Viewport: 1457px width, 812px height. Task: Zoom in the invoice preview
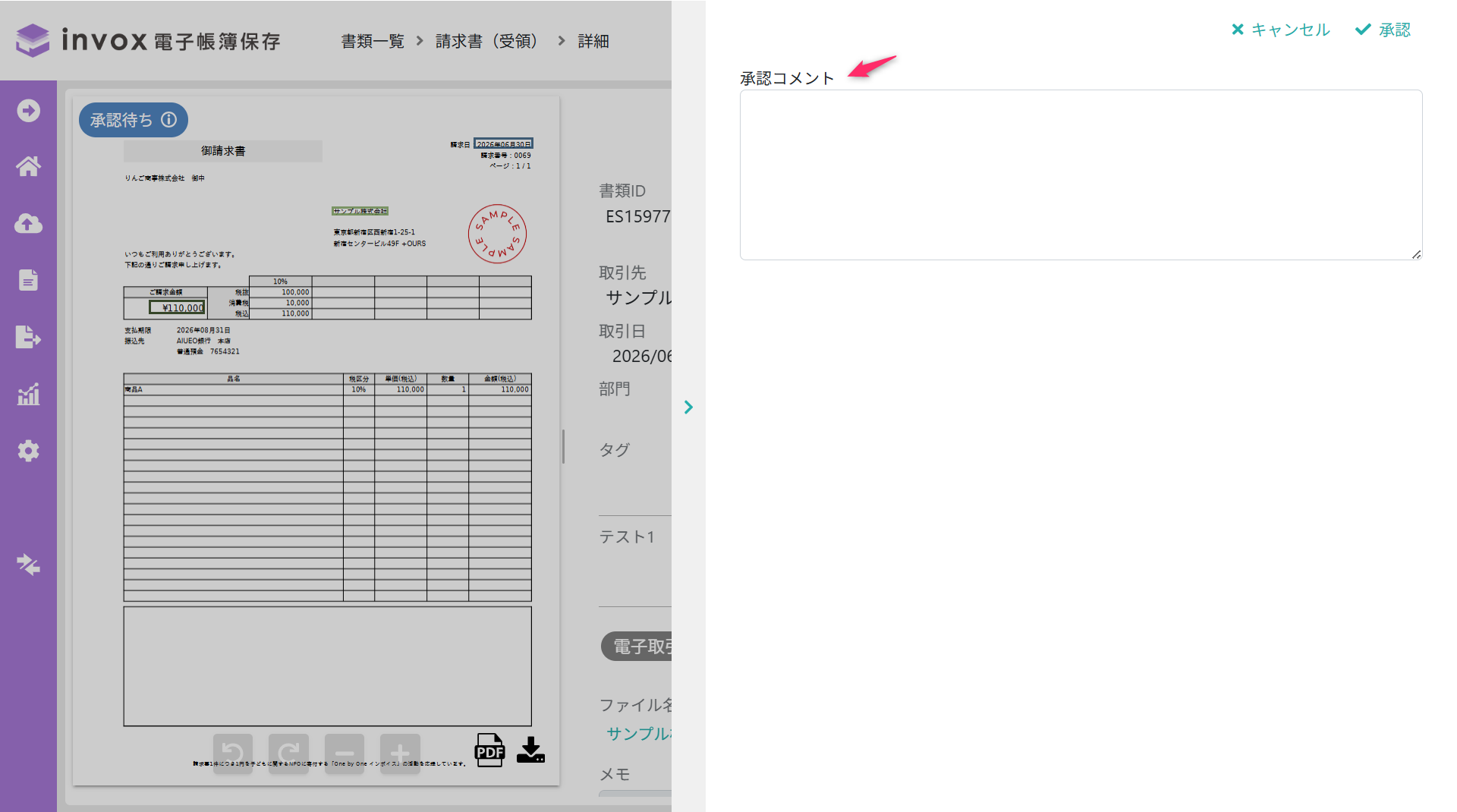400,753
